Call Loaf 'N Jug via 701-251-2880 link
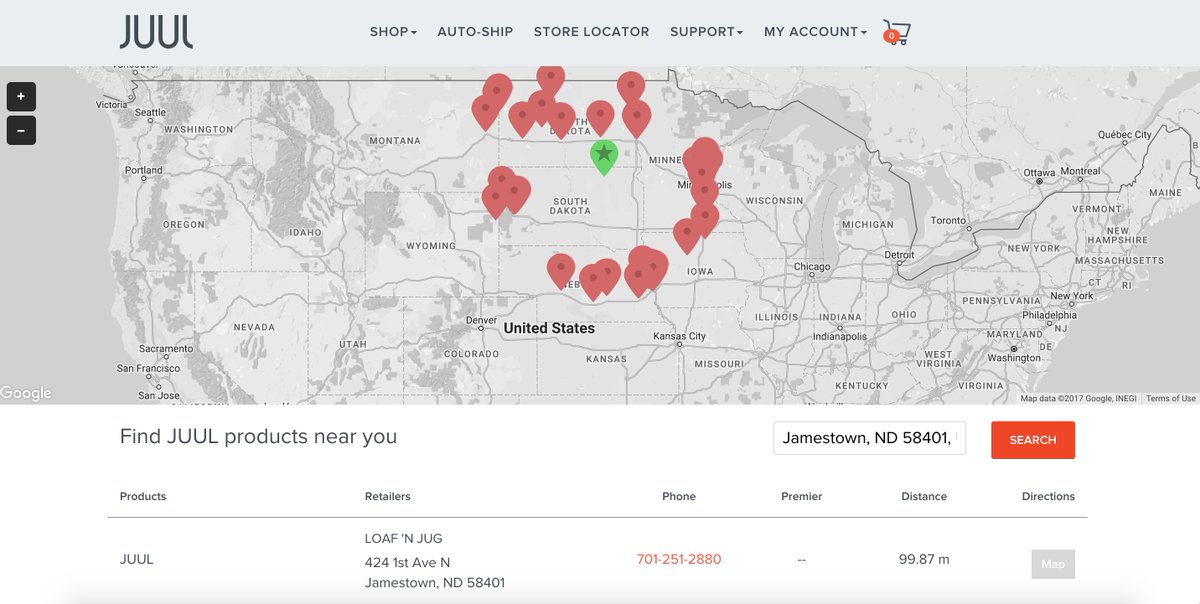 (679, 559)
